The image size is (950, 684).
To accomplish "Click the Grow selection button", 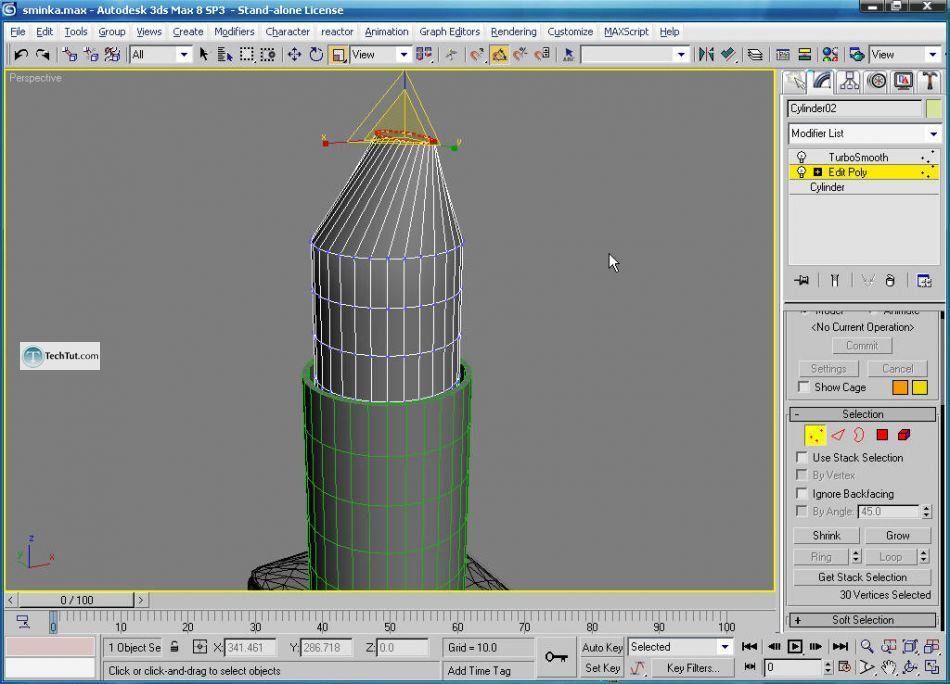I will coord(897,535).
